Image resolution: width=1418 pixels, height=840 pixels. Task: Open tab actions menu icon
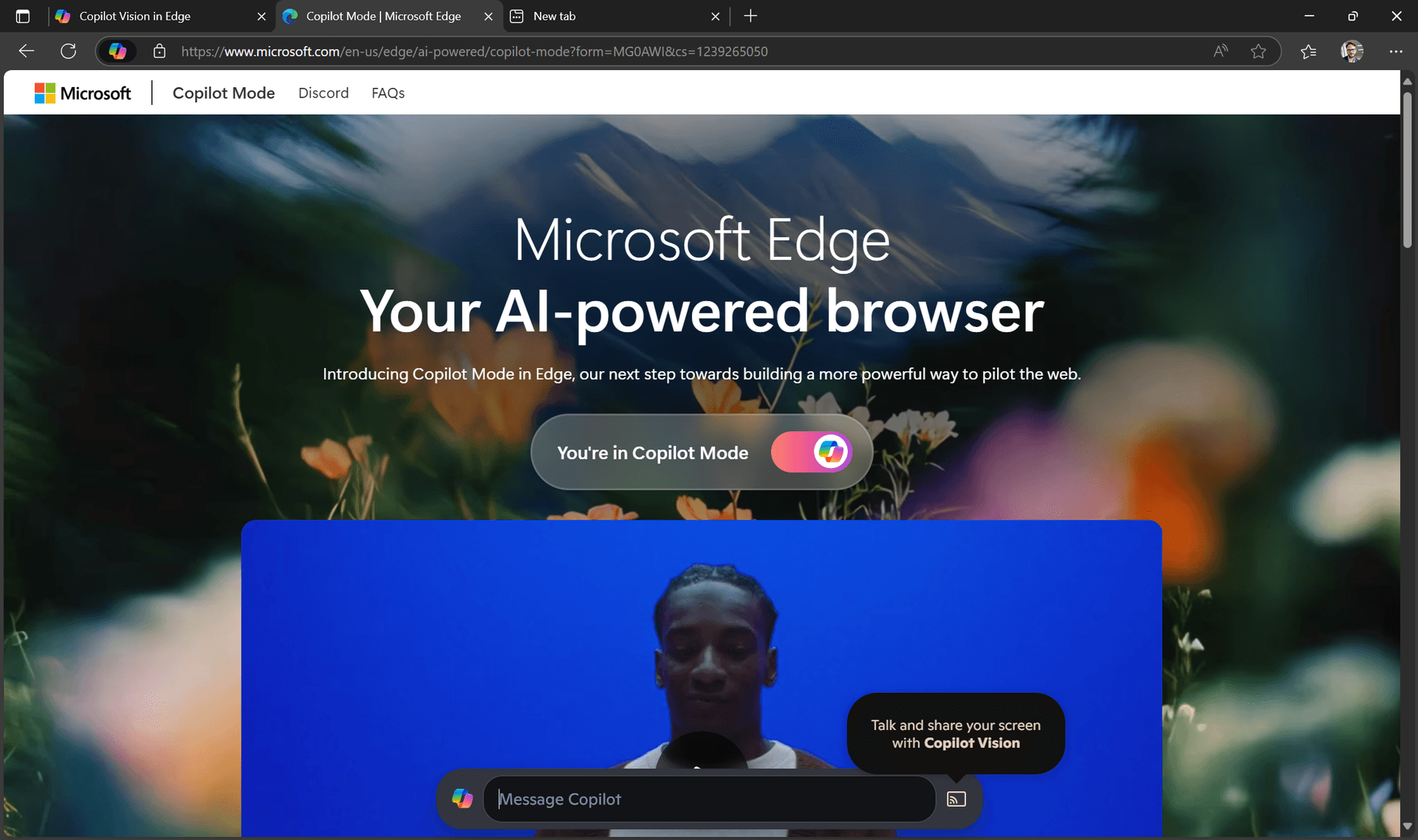(23, 16)
